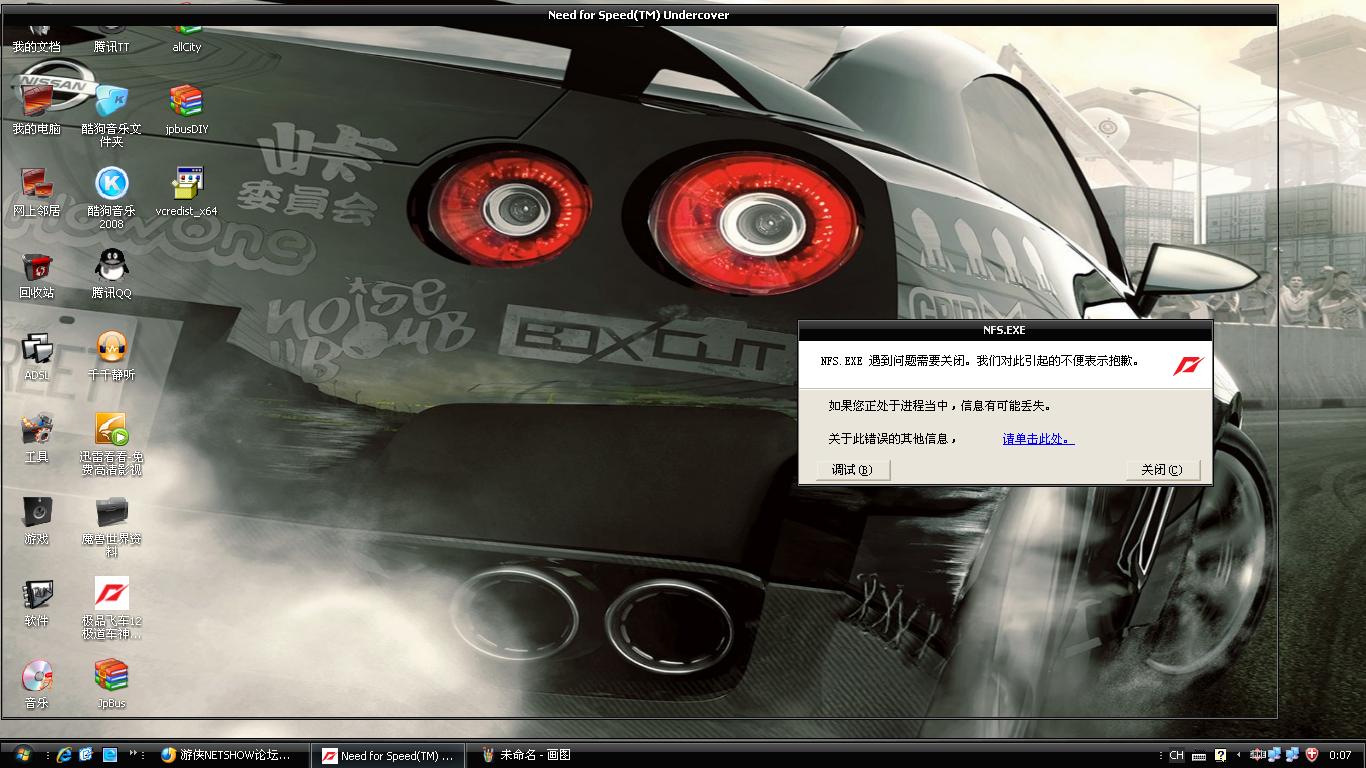Switch to 游侠NETSHOW论坛 taskbar window

pyautogui.click(x=232, y=755)
